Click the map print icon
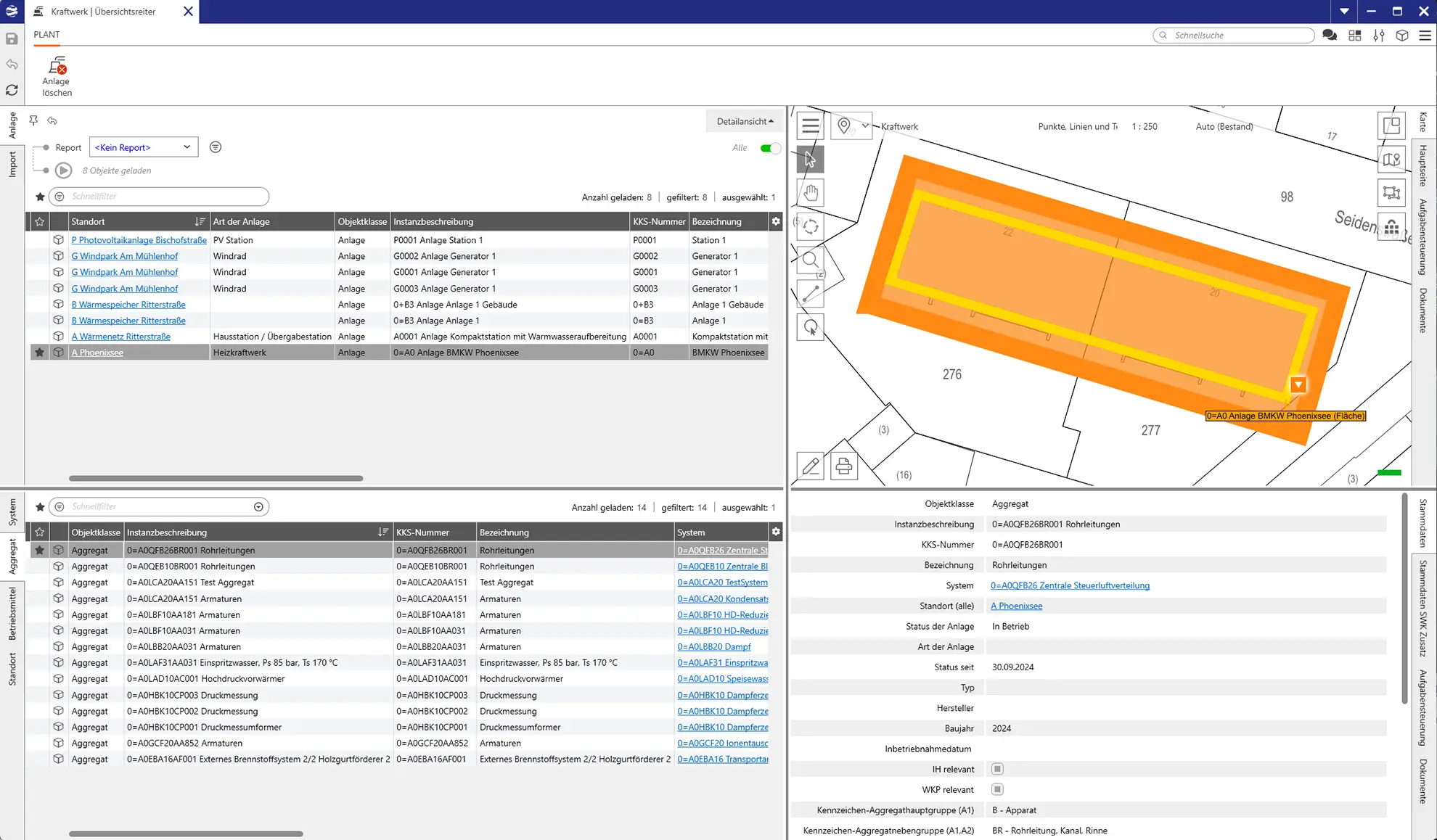This screenshot has width=1437, height=840. click(843, 466)
